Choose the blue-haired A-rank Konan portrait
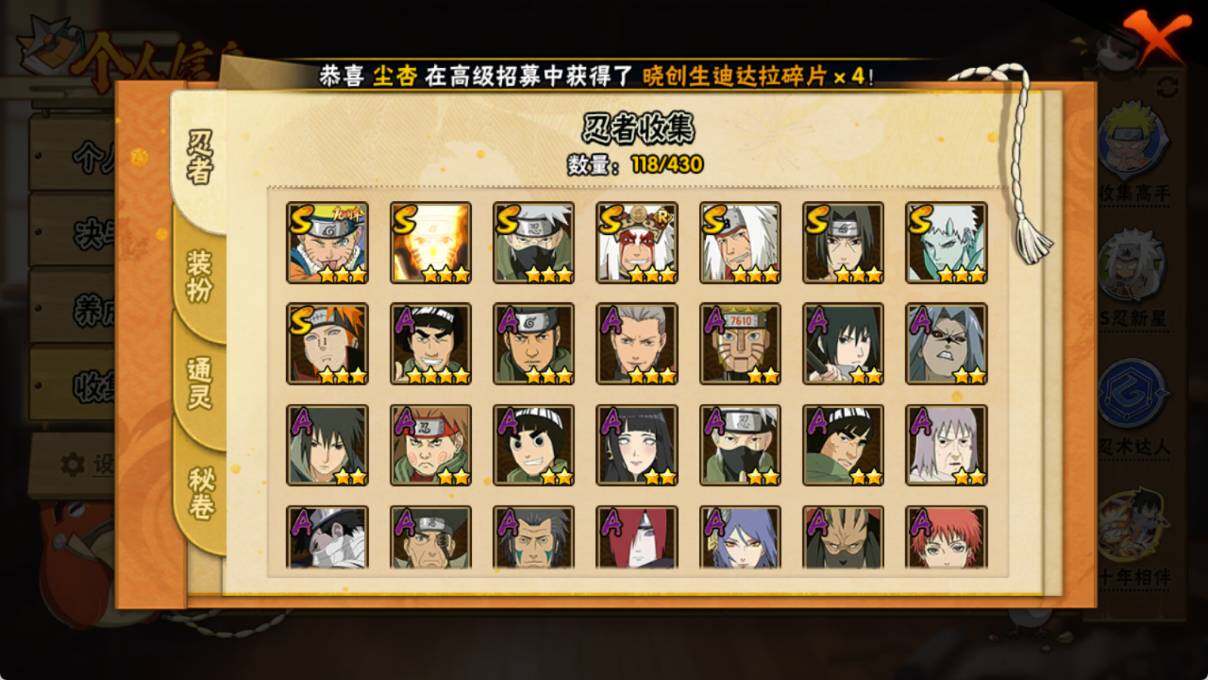The height and width of the screenshot is (680, 1208). [x=740, y=537]
